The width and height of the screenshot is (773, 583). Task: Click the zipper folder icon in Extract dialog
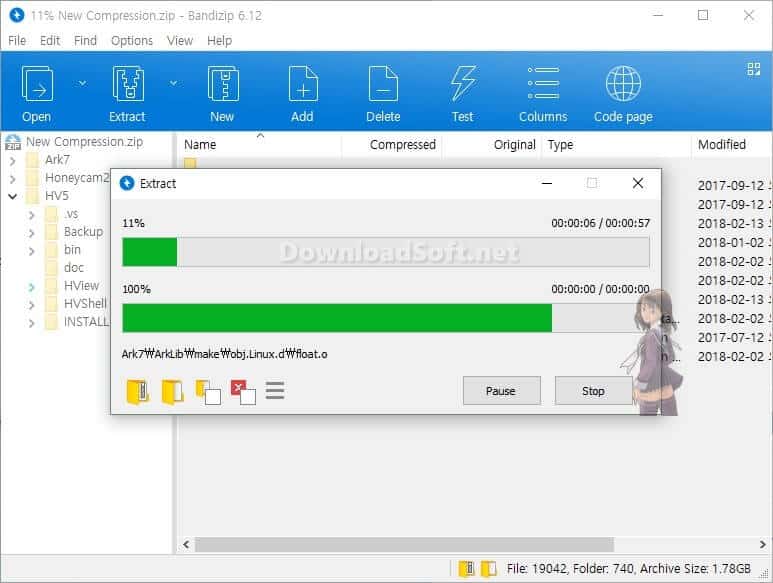coord(137,392)
